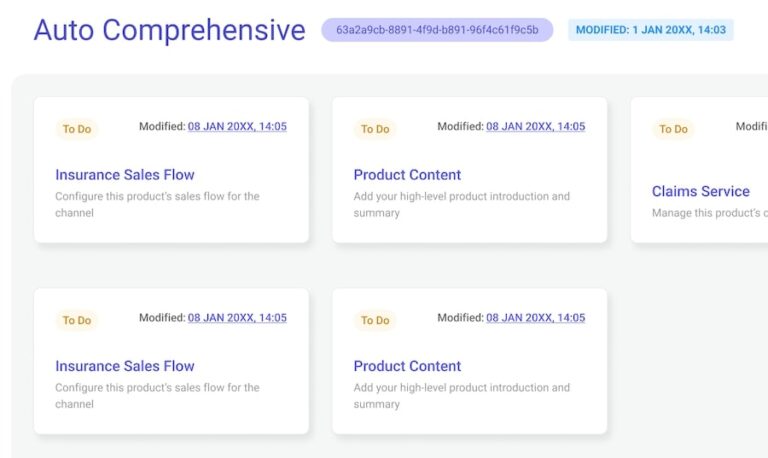
Task: Open top-row Product Content card title
Action: click(407, 175)
